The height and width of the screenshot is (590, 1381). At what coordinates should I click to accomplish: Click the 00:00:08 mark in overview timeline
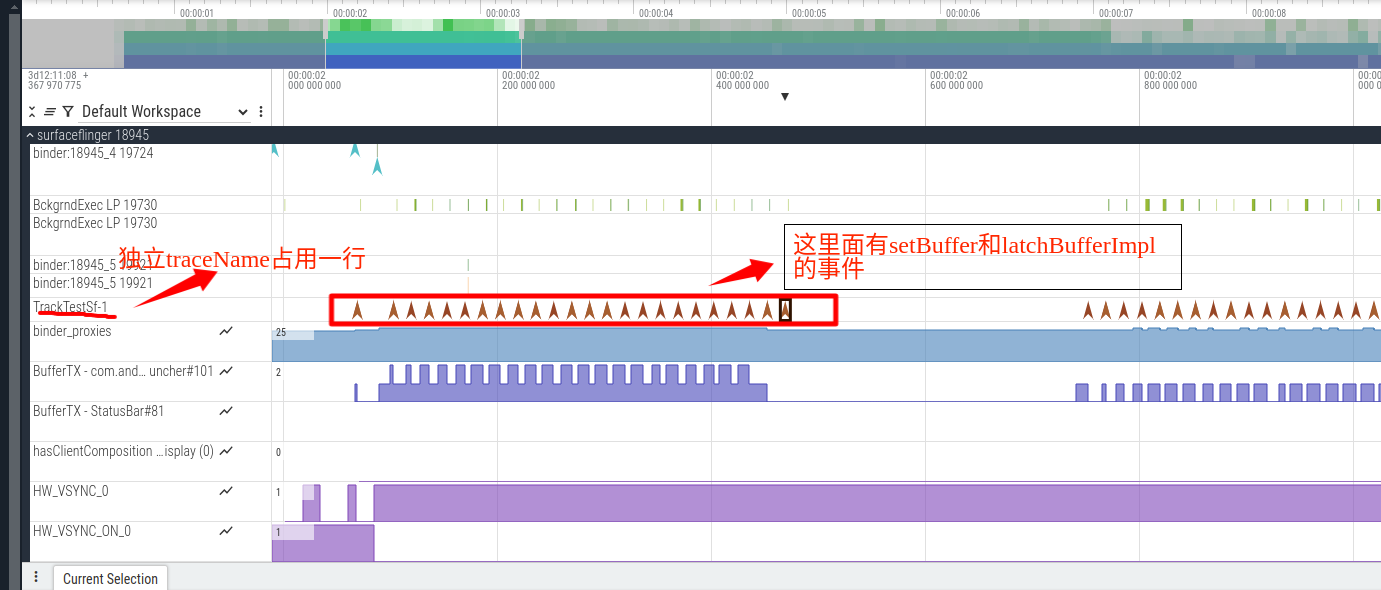(x=1268, y=13)
